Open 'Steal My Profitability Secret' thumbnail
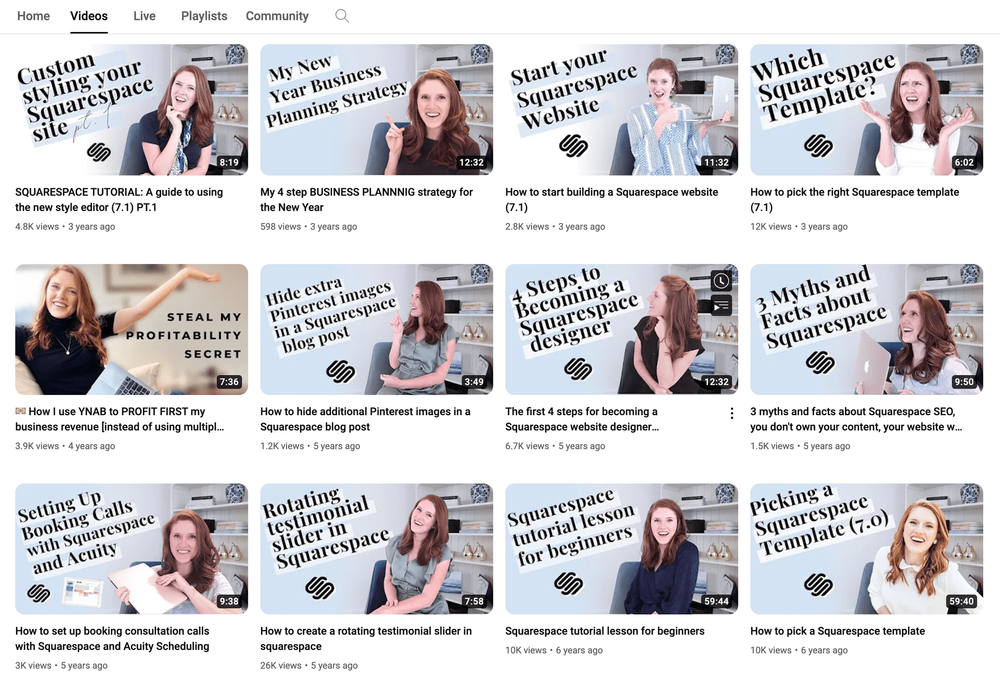 [131, 329]
